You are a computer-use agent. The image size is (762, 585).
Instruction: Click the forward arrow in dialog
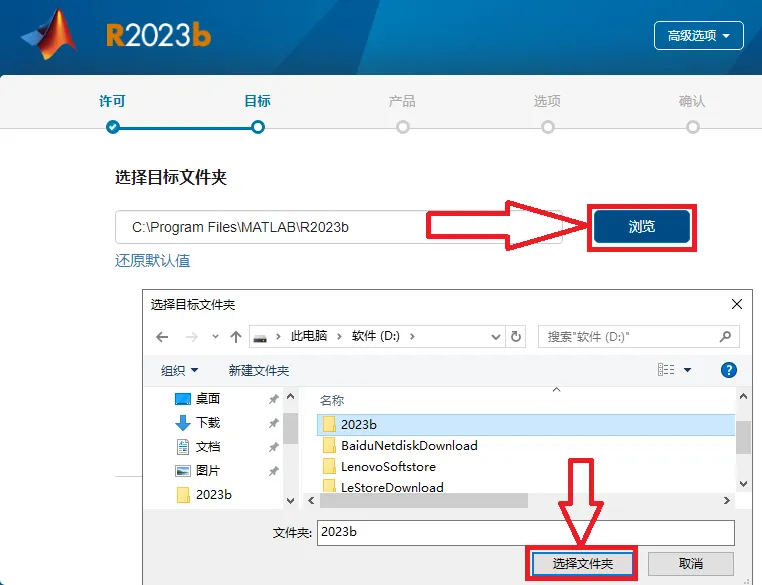coord(192,337)
